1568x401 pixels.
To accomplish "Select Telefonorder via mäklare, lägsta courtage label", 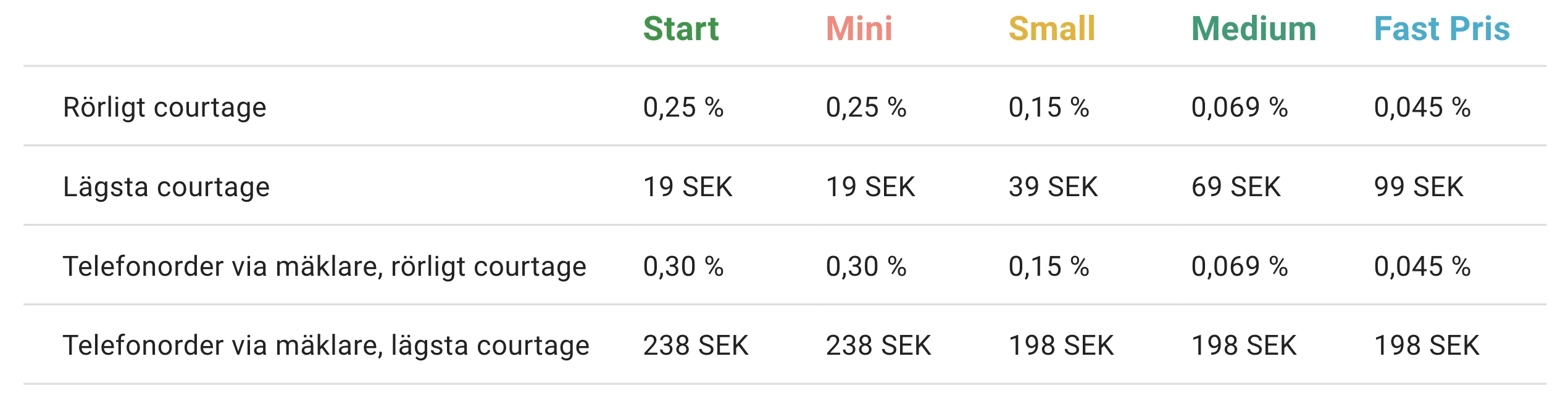I will 326,345.
